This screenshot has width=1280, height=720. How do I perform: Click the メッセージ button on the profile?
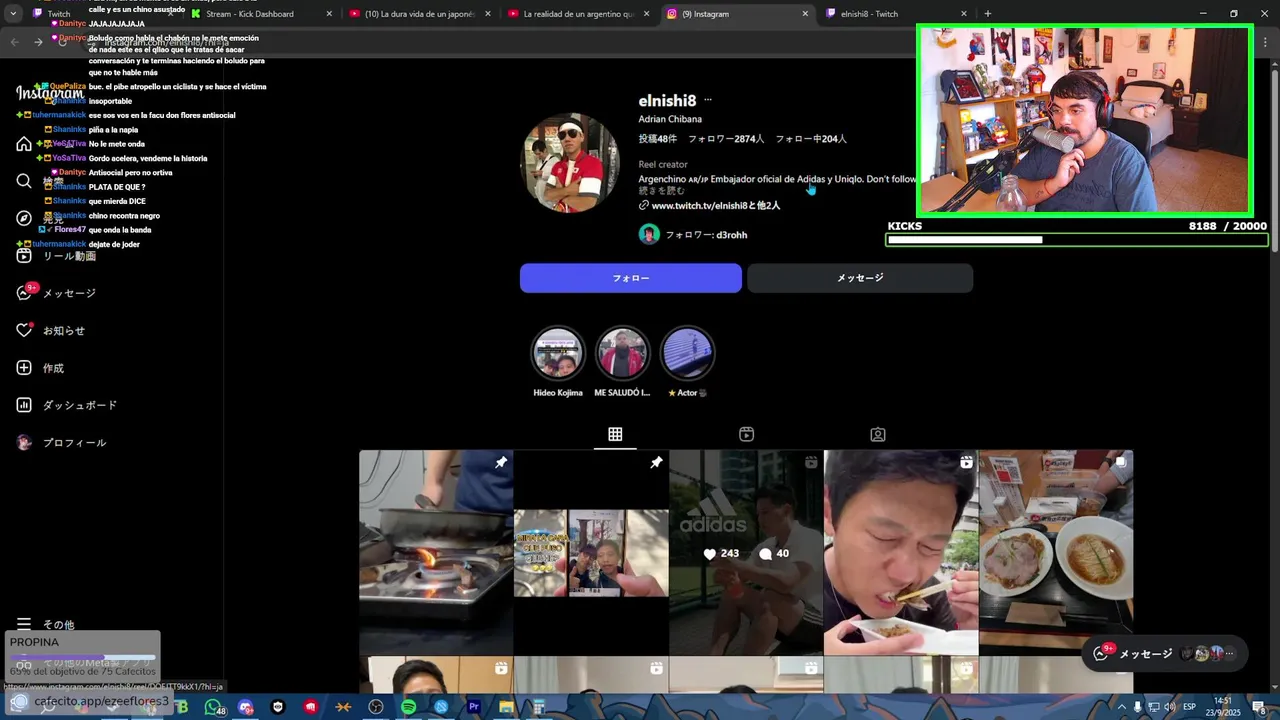tap(860, 278)
